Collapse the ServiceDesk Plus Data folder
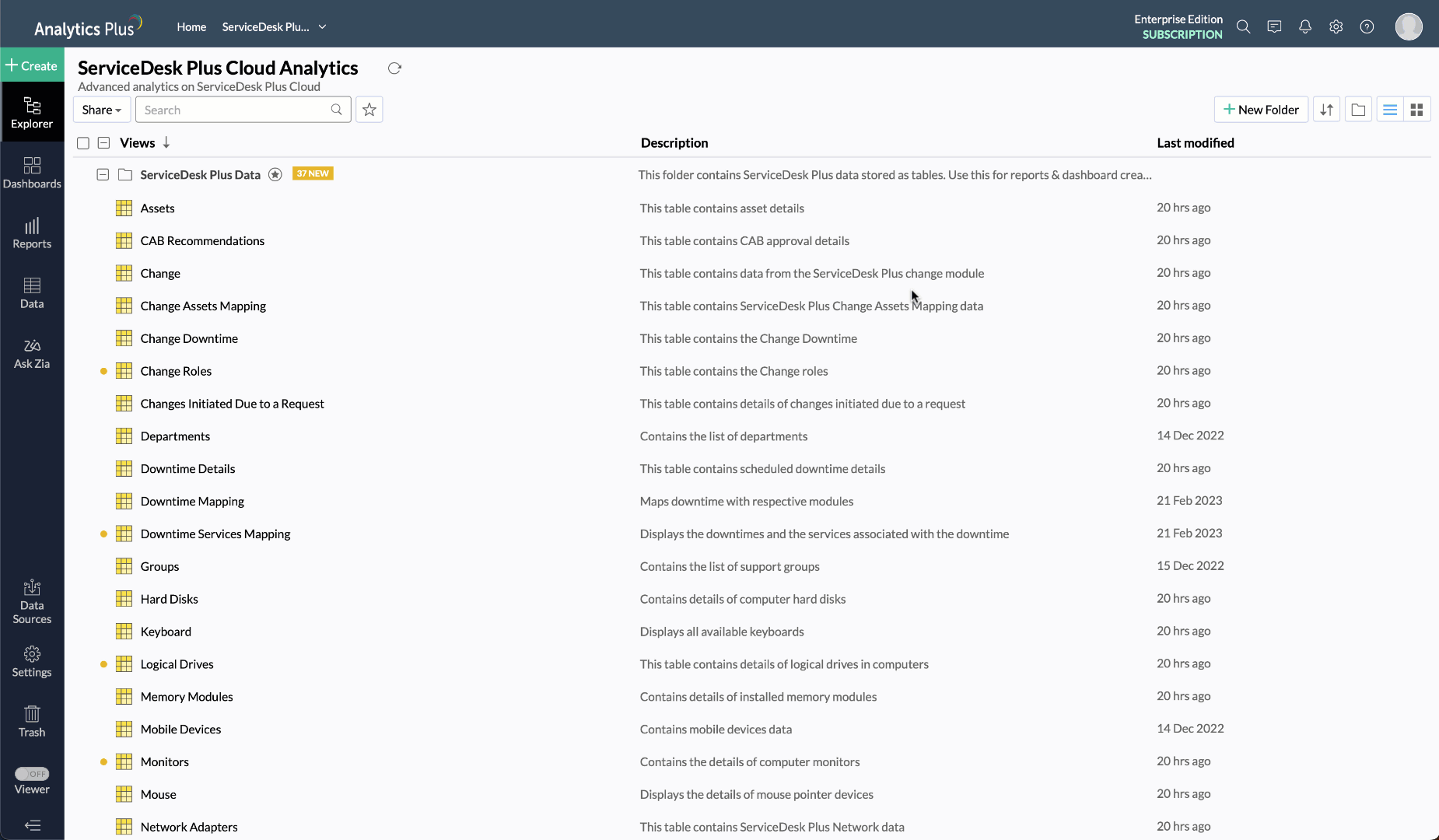The height and width of the screenshot is (840, 1439). tap(103, 175)
